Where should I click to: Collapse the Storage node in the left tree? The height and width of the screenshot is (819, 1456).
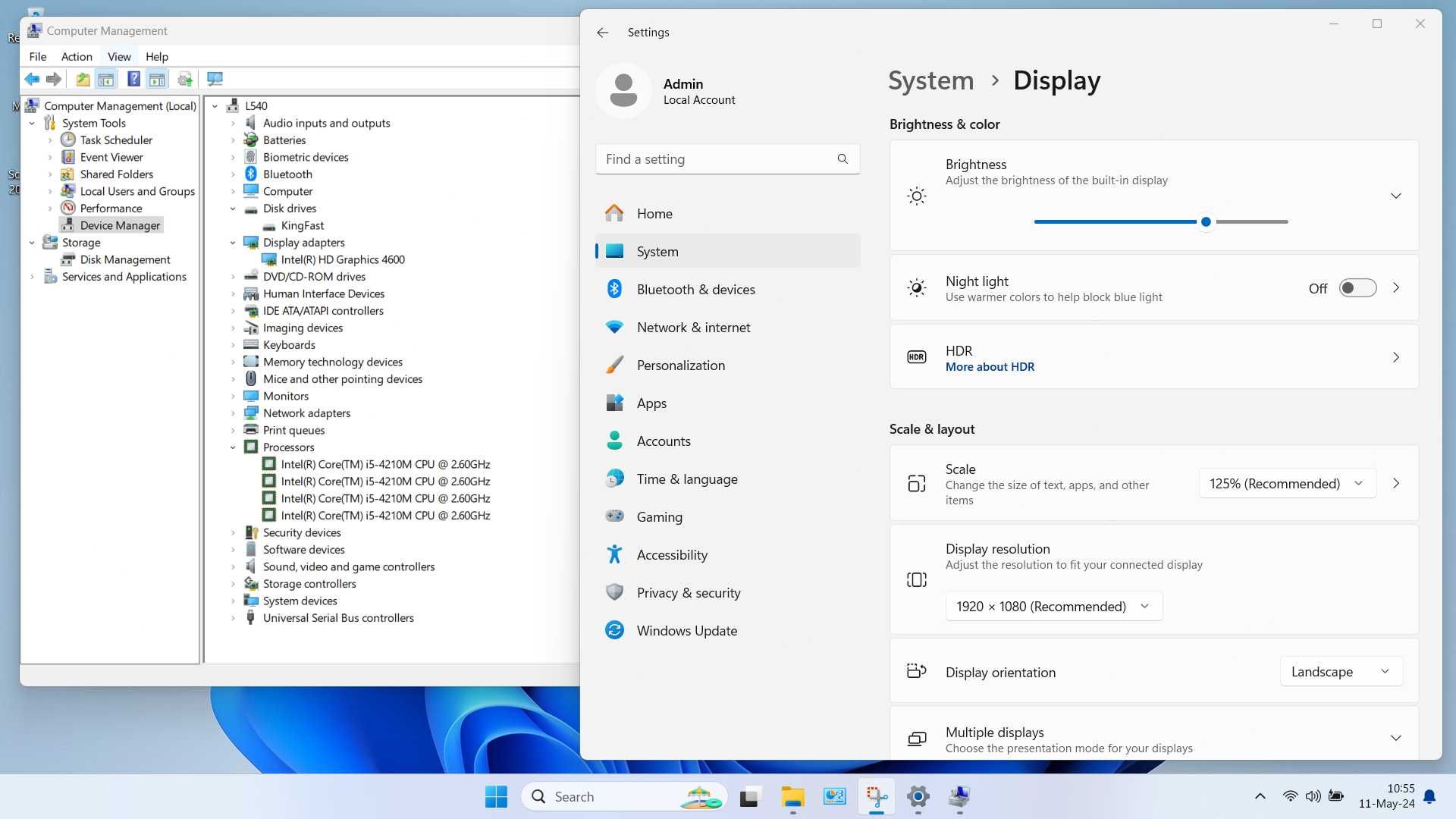[32, 243]
